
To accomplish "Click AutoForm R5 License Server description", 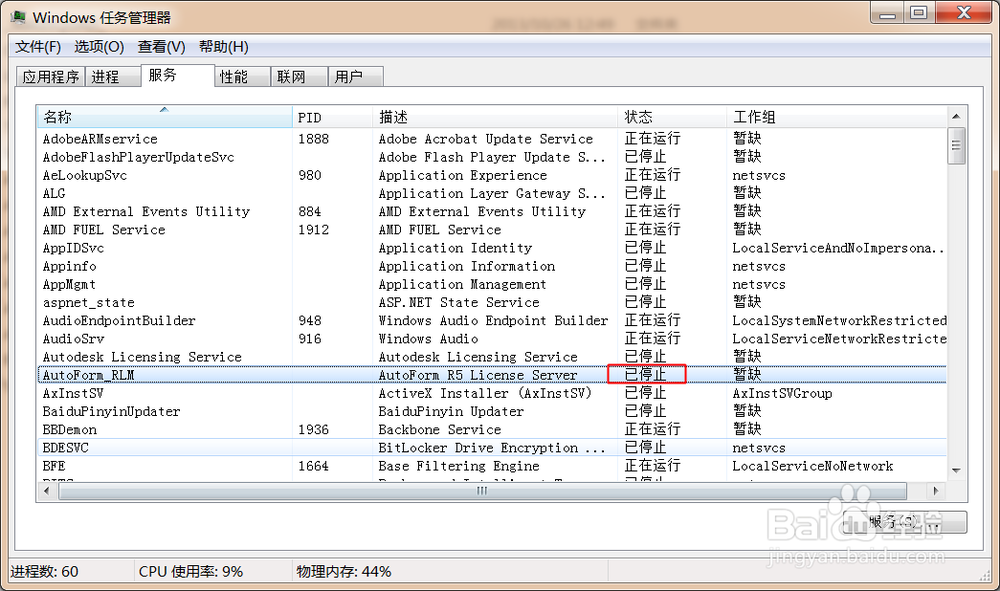I will (478, 376).
